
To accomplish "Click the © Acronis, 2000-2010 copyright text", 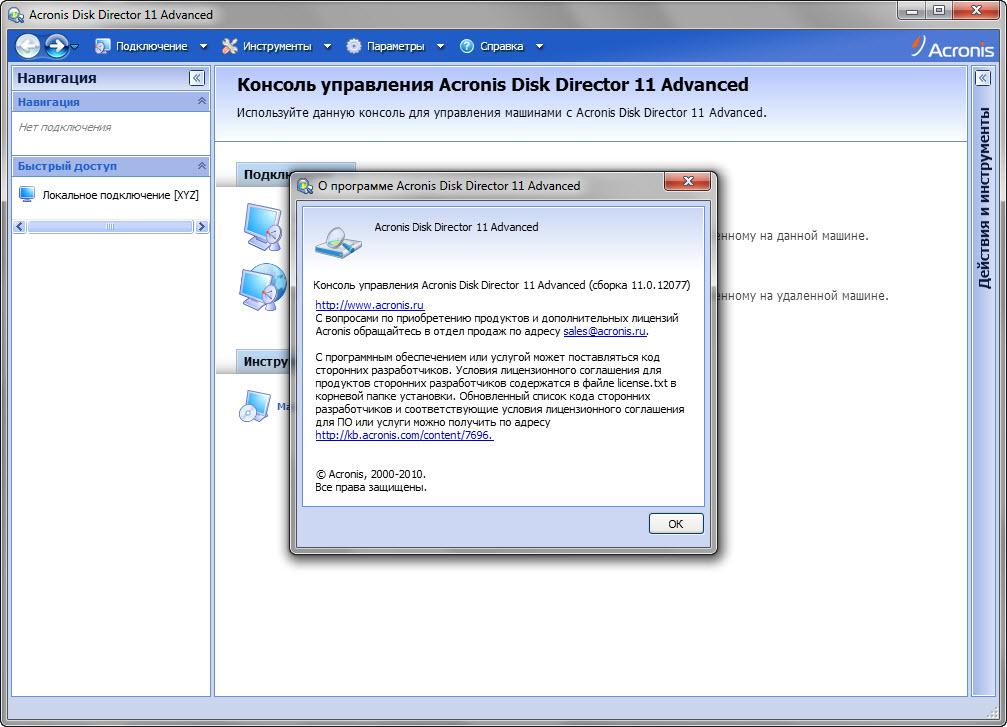I will tap(371, 474).
